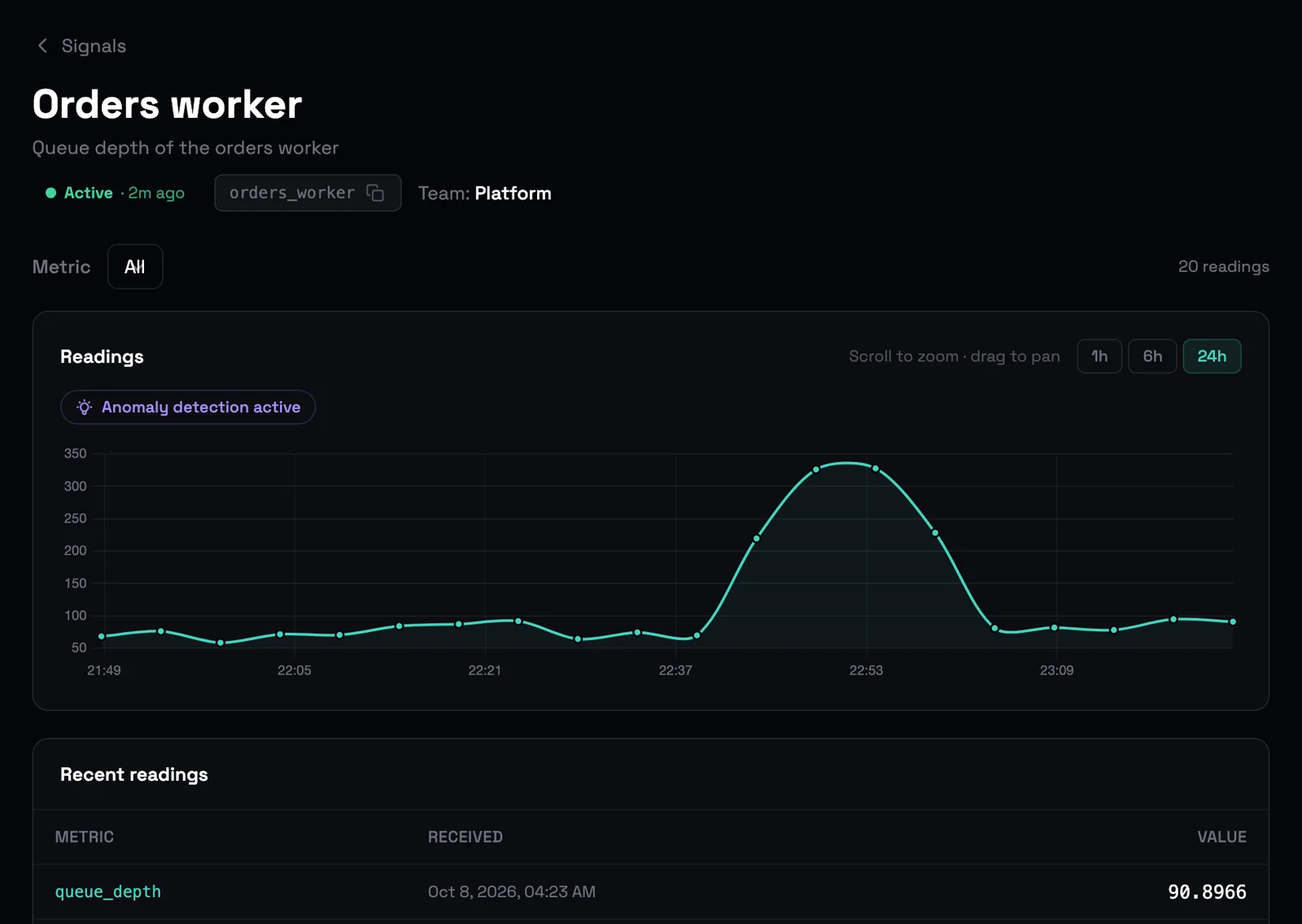This screenshot has height=924, width=1302.
Task: Click the METRIC column header
Action: (85, 837)
